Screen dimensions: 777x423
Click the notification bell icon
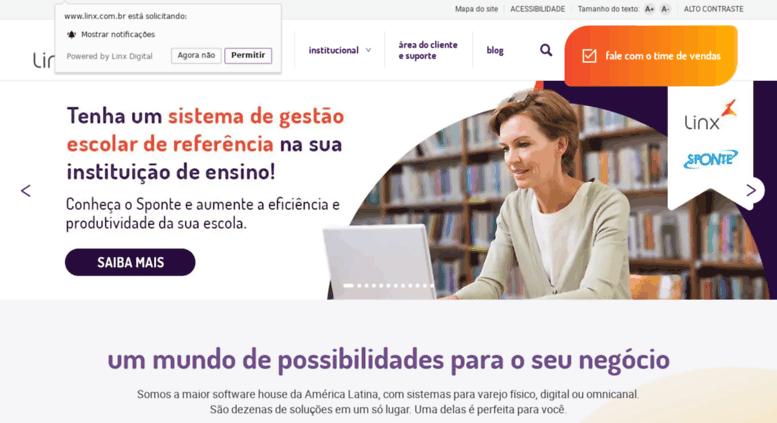point(71,34)
